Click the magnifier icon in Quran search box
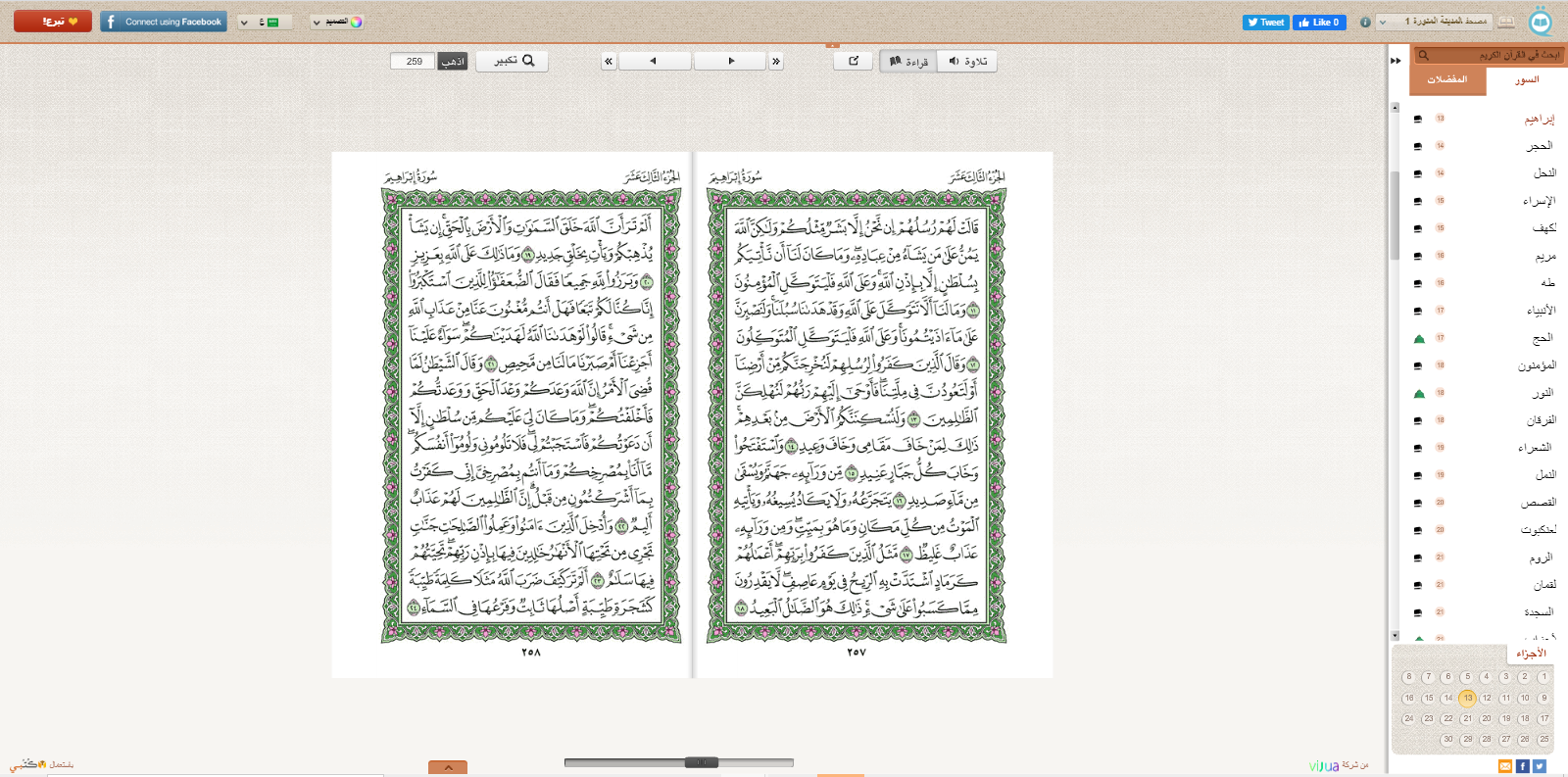Screen dimensions: 1568x777 [1424, 56]
